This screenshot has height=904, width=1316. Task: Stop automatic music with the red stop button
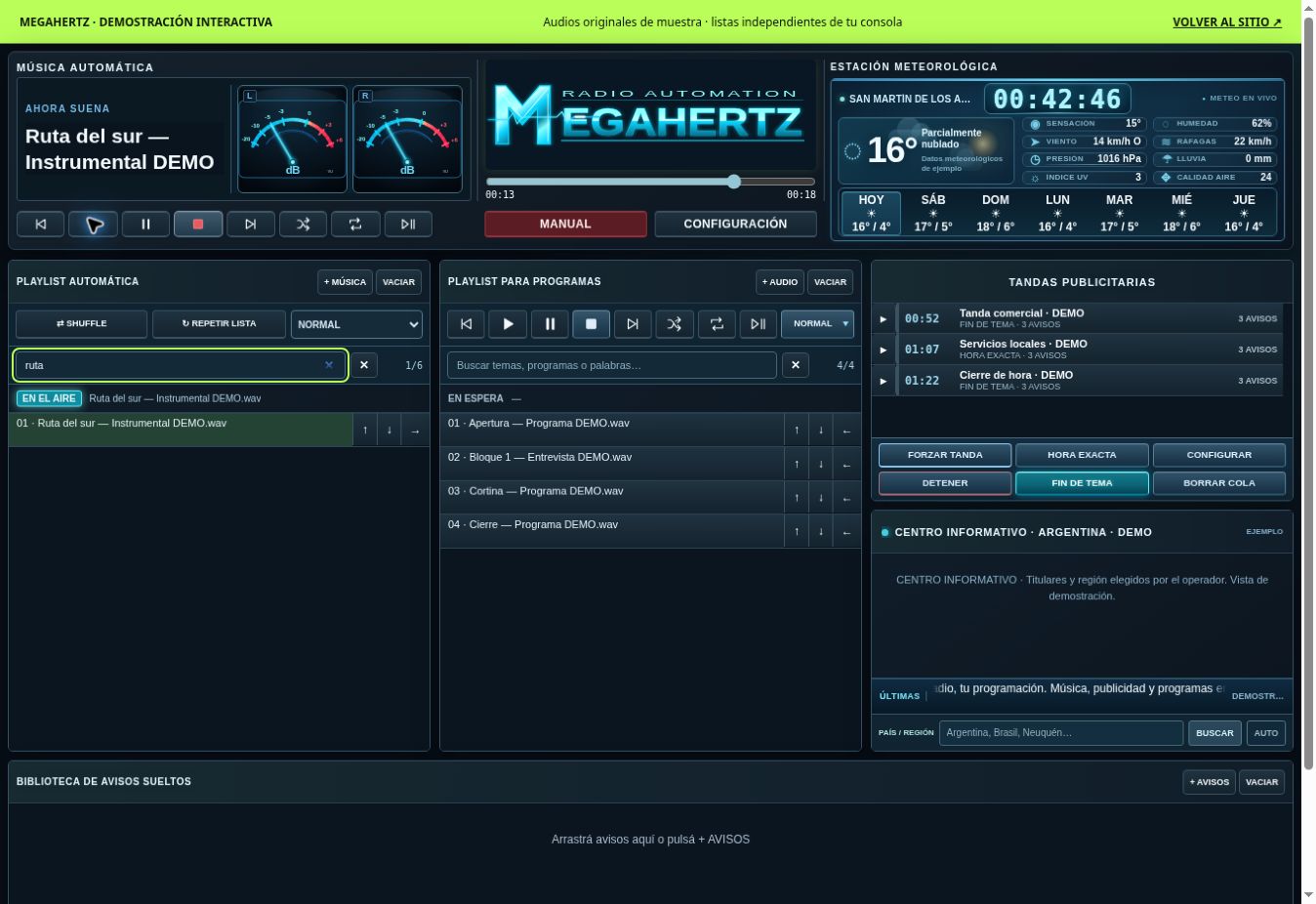198,224
